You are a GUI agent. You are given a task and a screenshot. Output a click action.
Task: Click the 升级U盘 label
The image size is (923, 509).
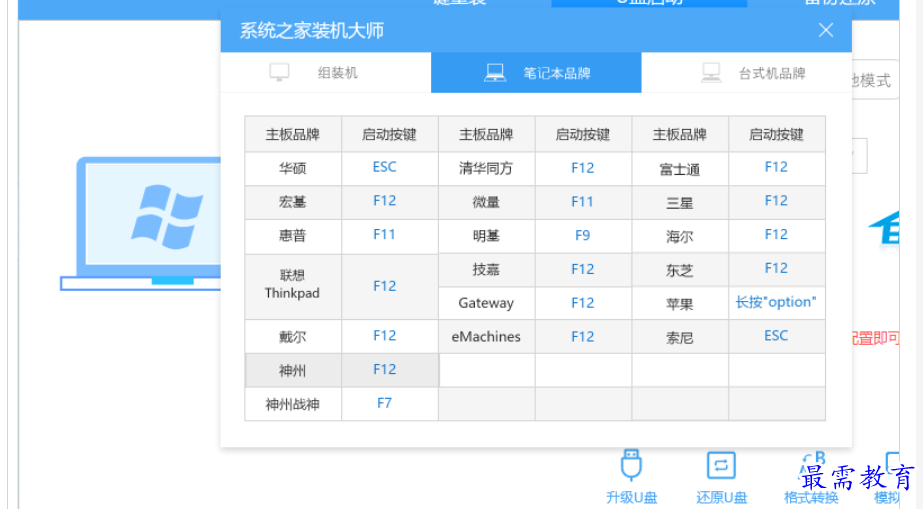tap(632, 497)
